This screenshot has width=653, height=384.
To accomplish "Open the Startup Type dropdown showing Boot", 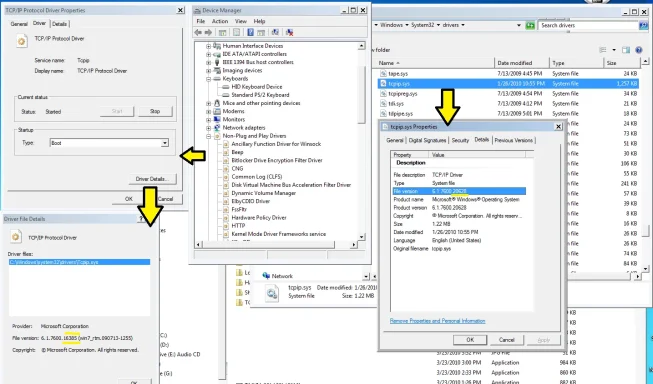I will coord(164,143).
